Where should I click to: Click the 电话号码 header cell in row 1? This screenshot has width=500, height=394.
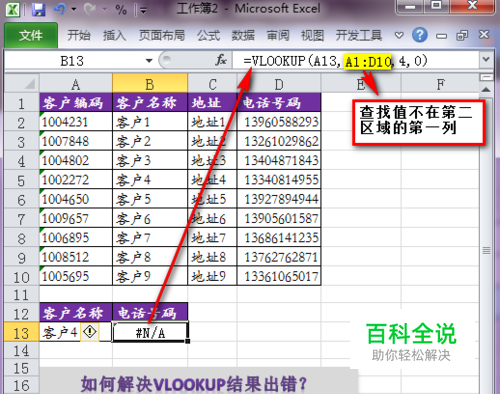coord(279,103)
